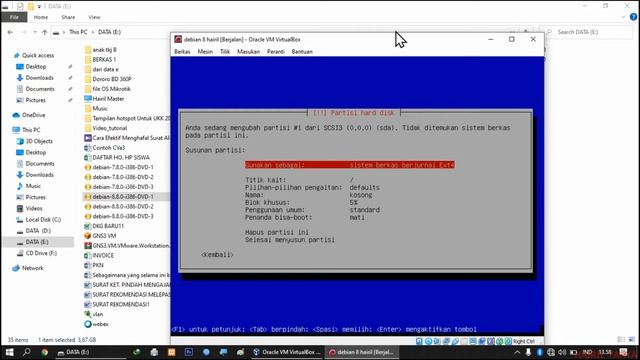Viewport: 640px width, 360px height.
Task: Select CD Drive (F:) in navigation pane
Action: pos(41,253)
